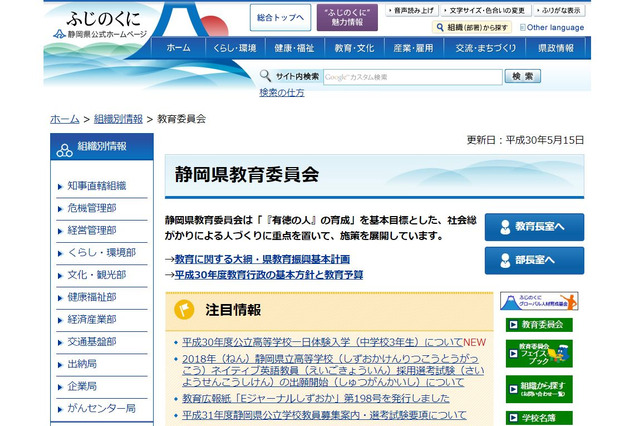
Task: Open 出納局 in sidebar
Action: pos(82,364)
